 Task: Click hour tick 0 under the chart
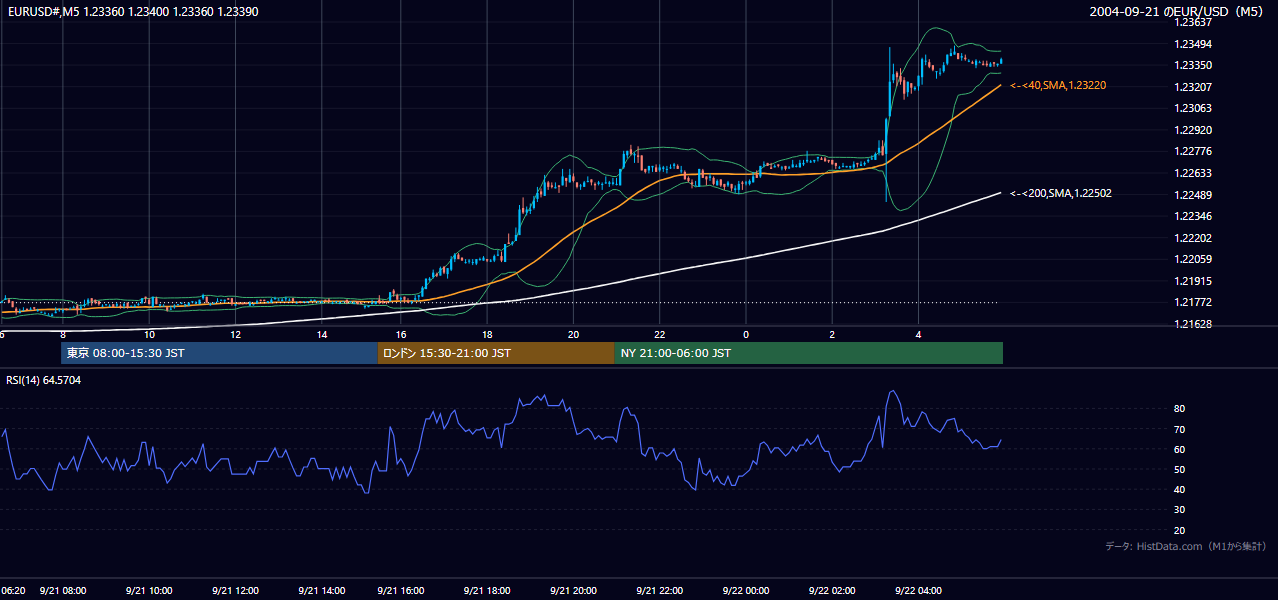pyautogui.click(x=746, y=334)
